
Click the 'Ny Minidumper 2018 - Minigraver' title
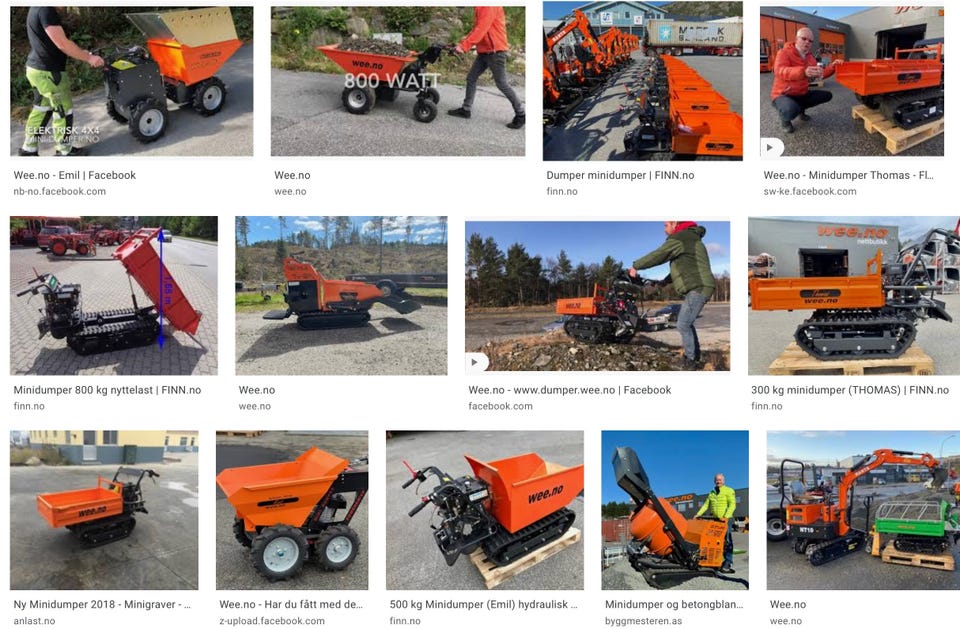click(x=102, y=605)
